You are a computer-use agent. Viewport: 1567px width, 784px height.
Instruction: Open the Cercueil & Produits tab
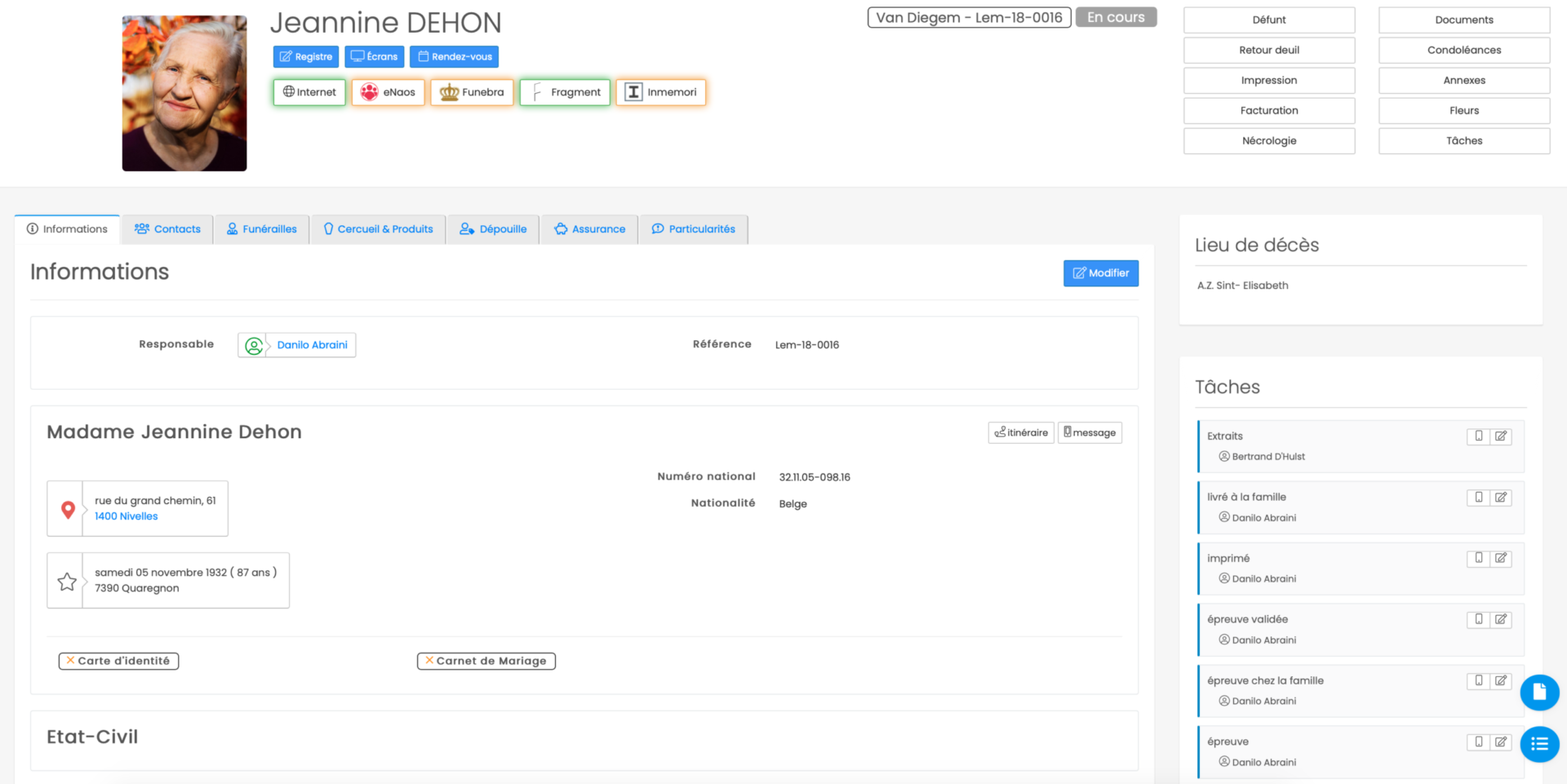coord(378,229)
